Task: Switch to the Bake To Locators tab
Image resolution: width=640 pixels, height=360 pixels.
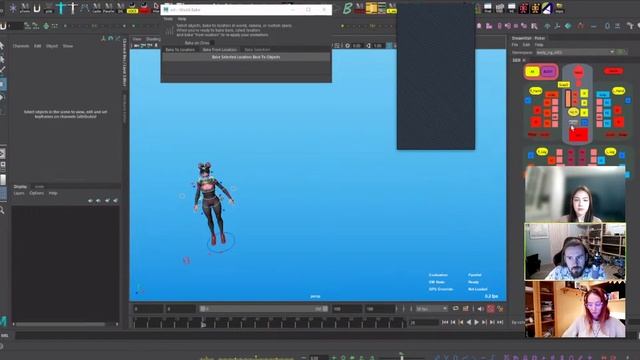Action: pos(180,50)
